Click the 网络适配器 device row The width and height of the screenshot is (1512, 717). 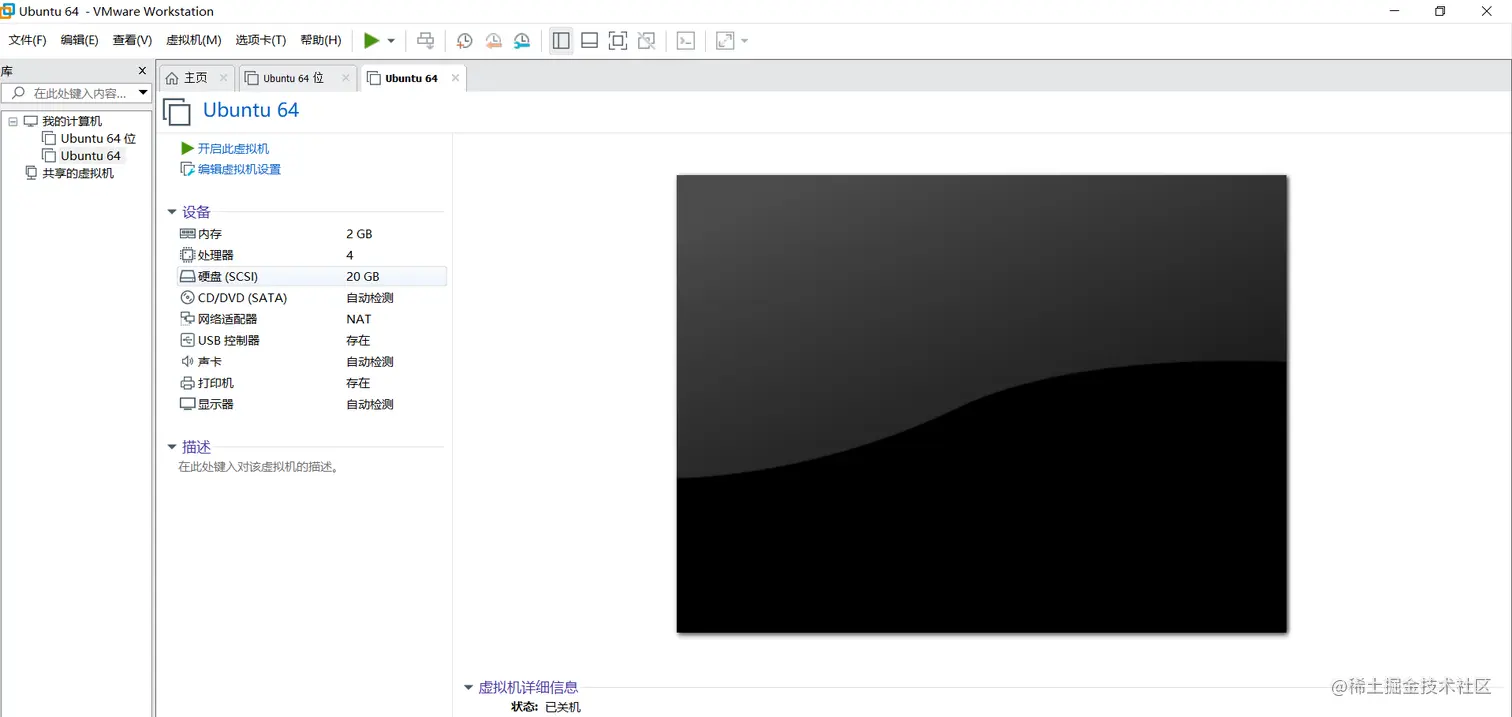coord(312,319)
